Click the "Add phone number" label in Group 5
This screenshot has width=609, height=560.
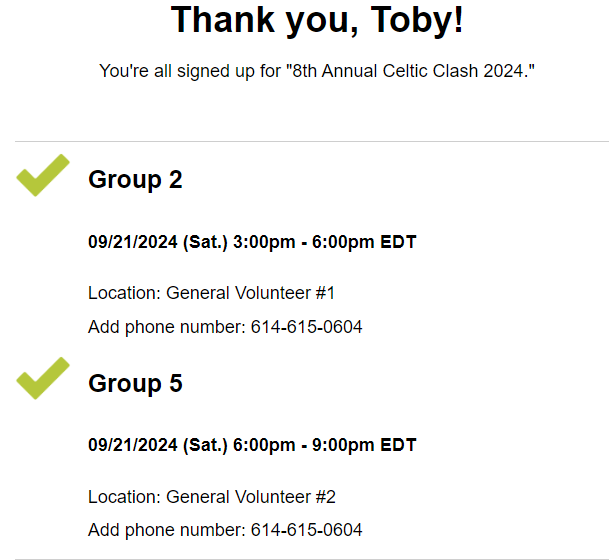click(166, 530)
